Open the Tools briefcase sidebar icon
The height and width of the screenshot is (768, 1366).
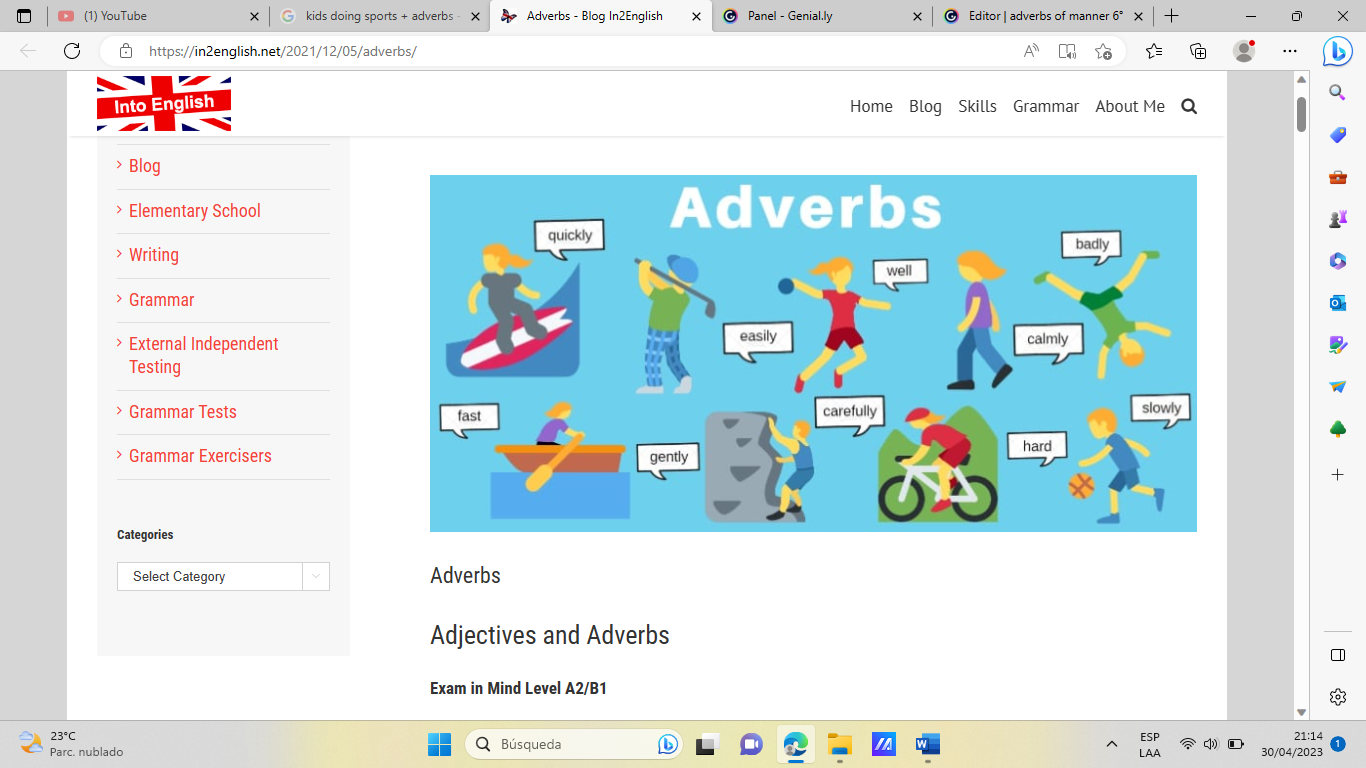(1337, 177)
